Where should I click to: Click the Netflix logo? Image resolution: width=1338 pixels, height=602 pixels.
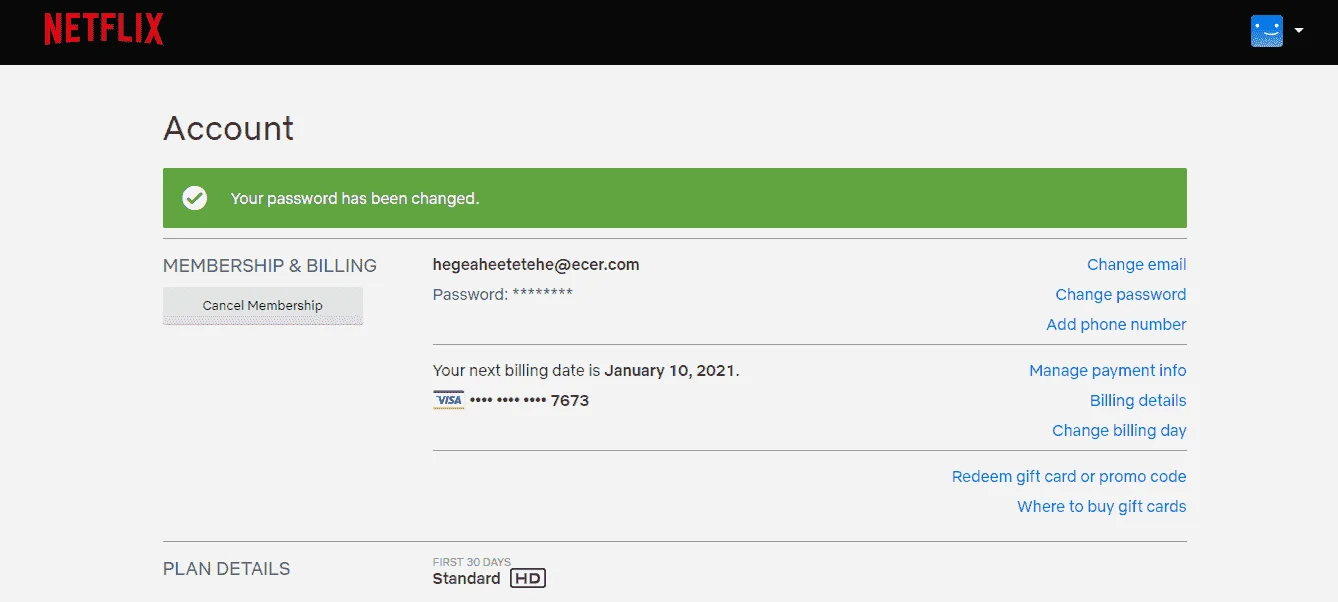(x=103, y=30)
